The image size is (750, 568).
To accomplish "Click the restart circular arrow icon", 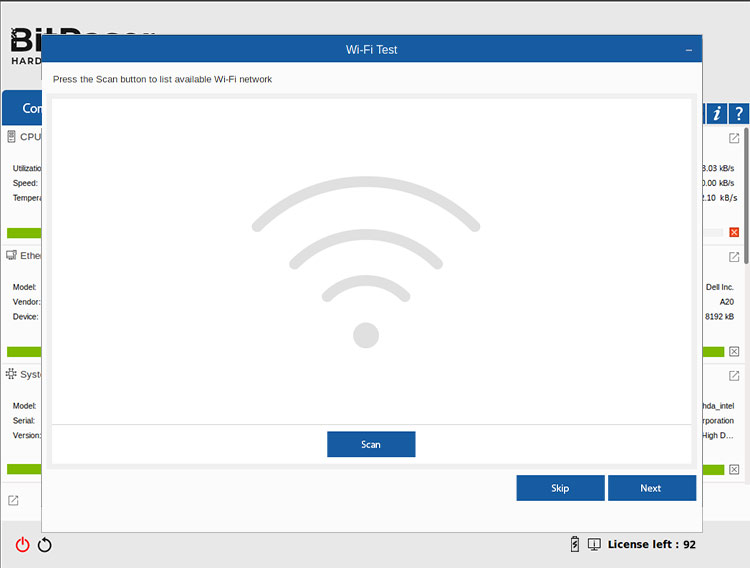I will [45, 545].
